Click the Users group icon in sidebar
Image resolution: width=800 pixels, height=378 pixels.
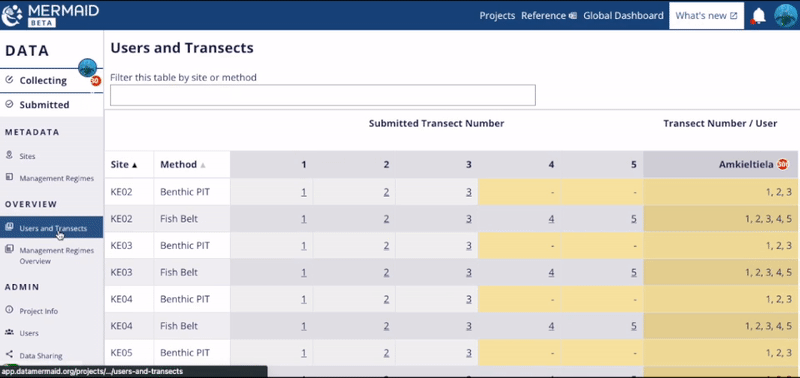[x=9, y=333]
